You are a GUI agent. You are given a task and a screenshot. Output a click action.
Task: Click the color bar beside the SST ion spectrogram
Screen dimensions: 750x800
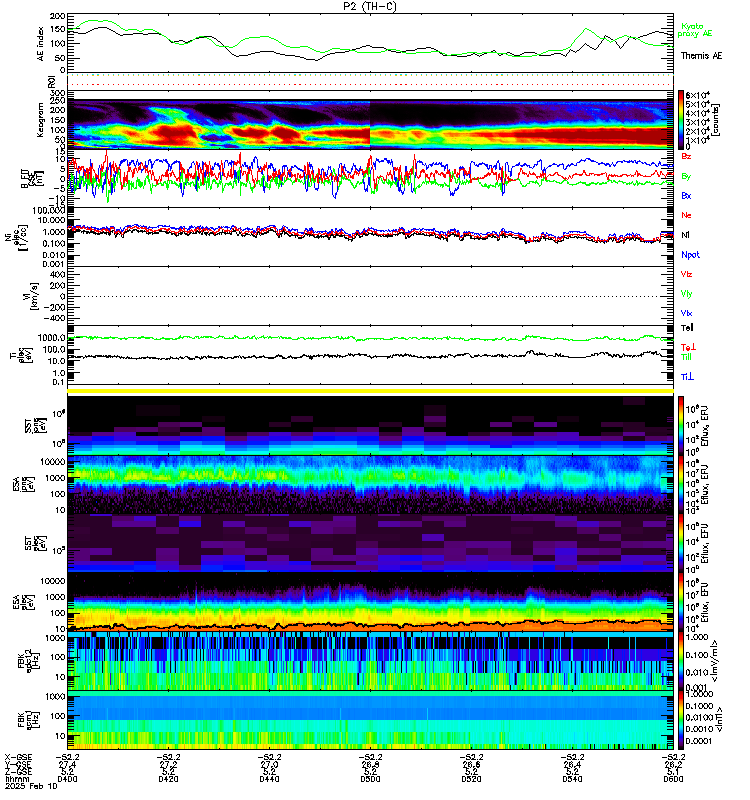tap(681, 425)
